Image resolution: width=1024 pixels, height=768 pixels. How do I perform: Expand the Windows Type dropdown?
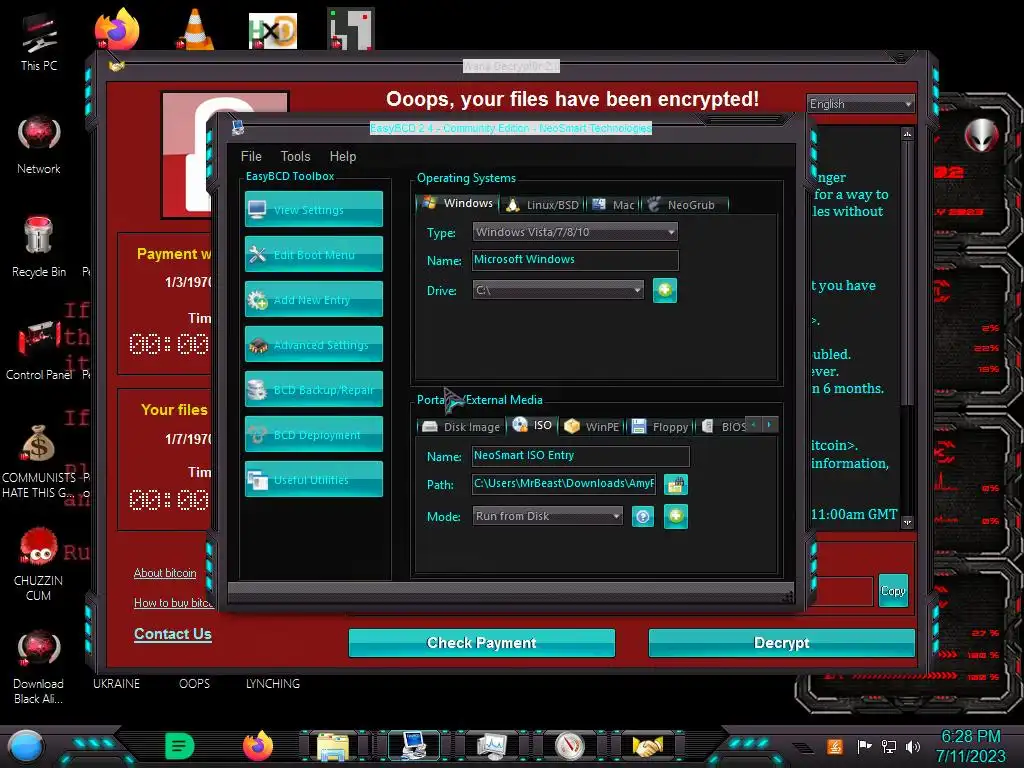pos(575,232)
